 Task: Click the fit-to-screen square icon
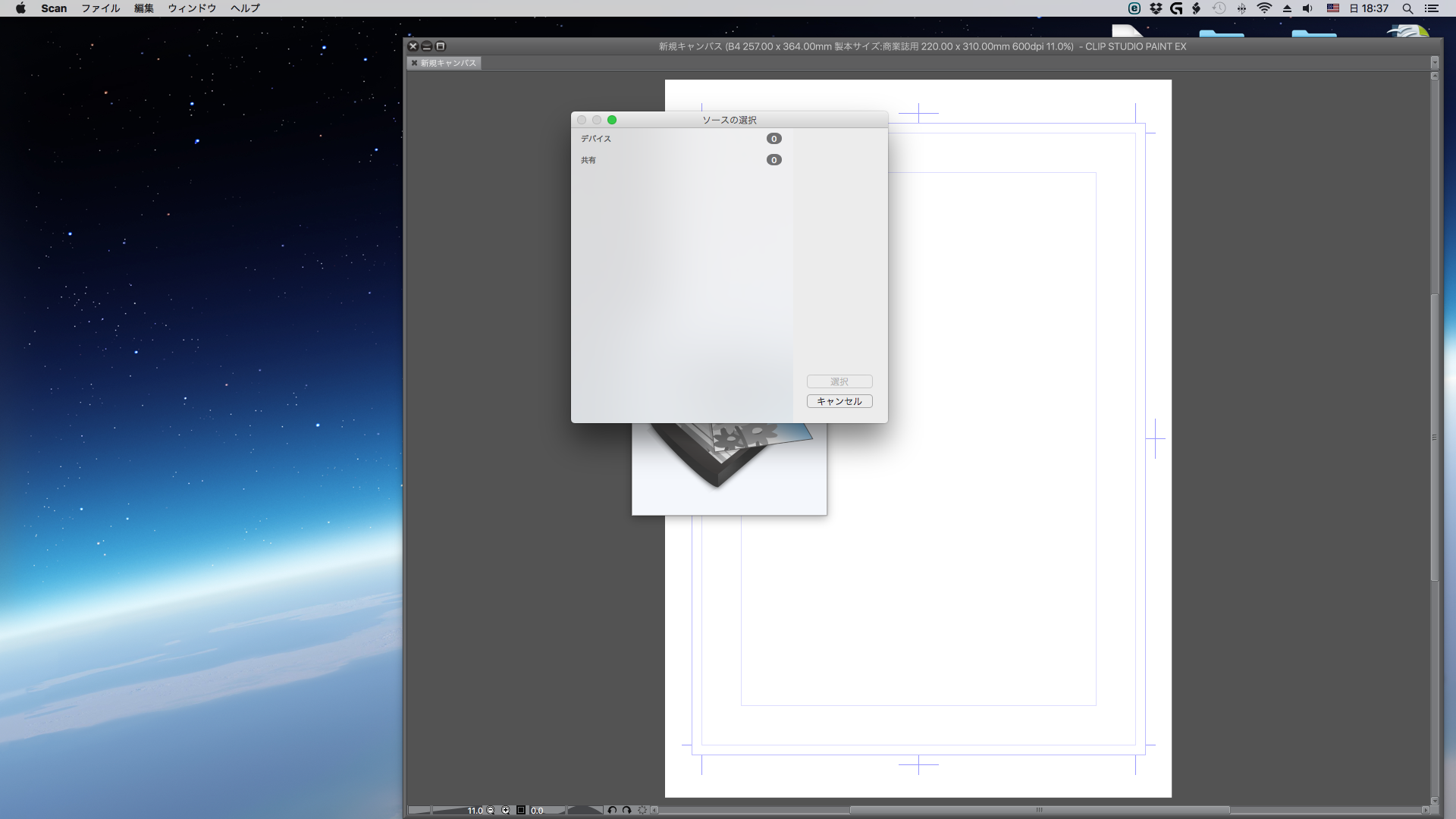click(x=521, y=810)
